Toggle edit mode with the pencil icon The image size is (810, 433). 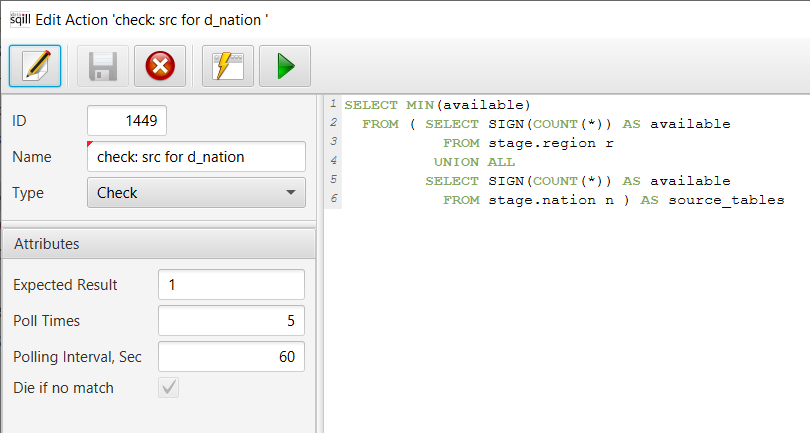[36, 67]
